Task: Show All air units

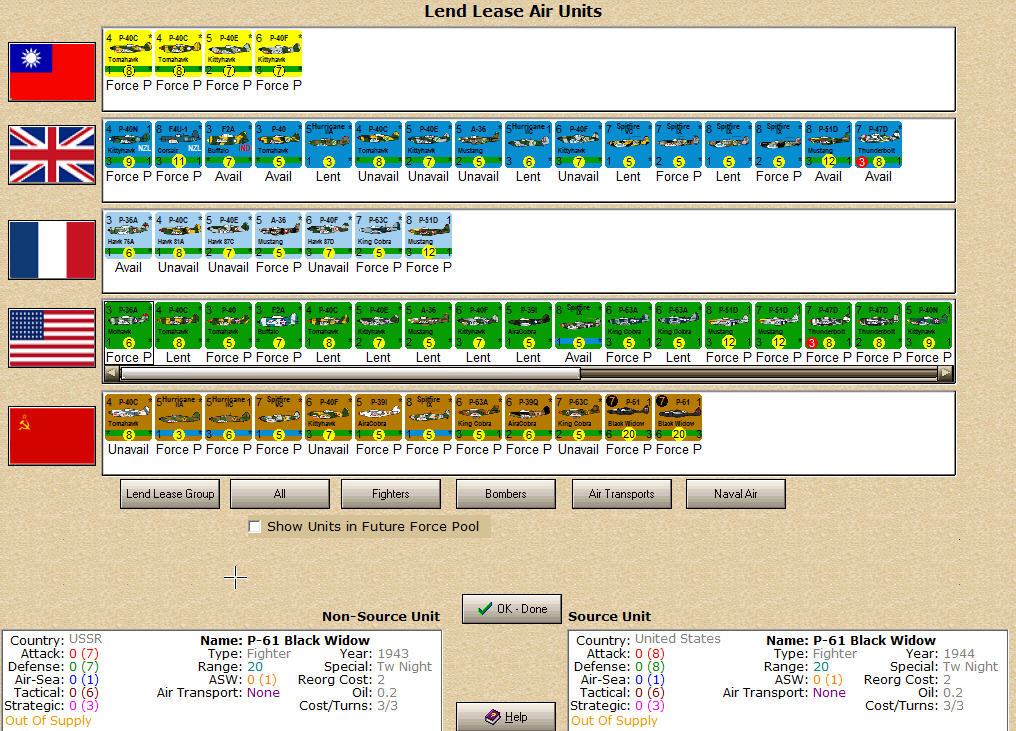Action: click(x=280, y=494)
